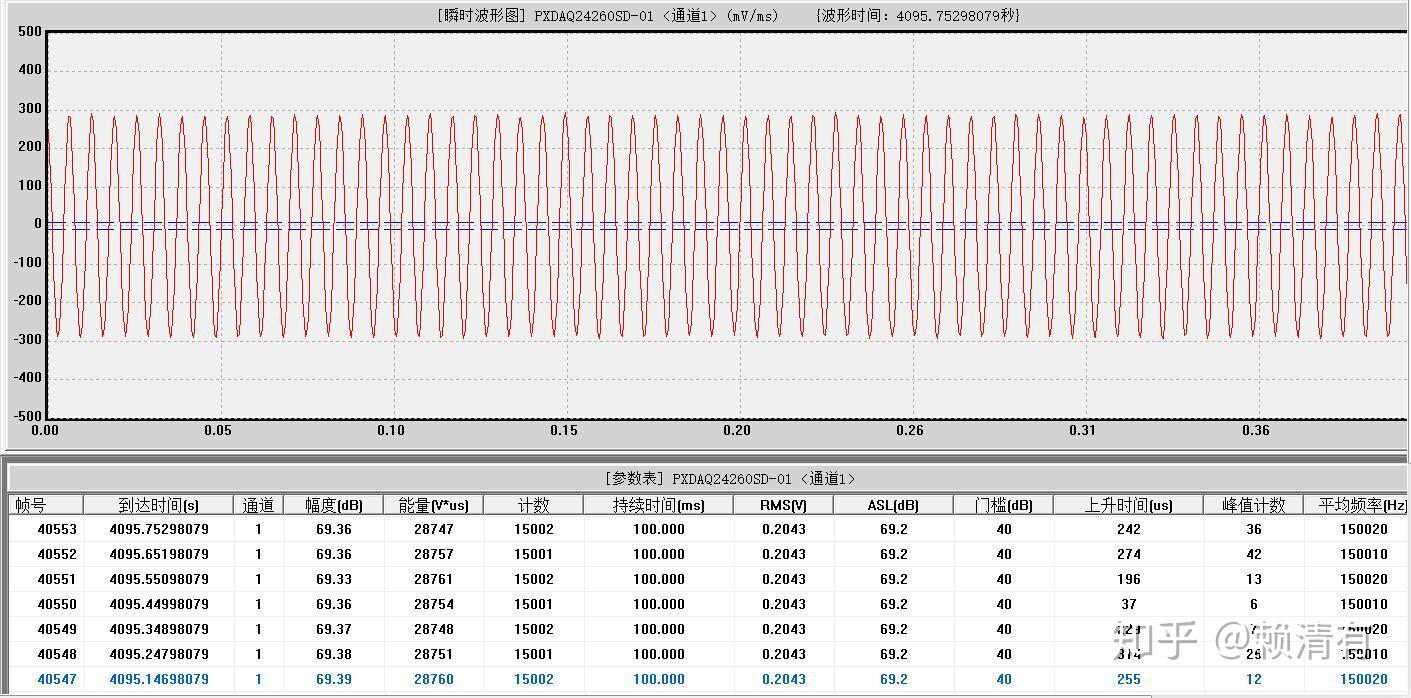Select table row with frame 40553
Image resolution: width=1411 pixels, height=698 pixels.
[x=709, y=529]
